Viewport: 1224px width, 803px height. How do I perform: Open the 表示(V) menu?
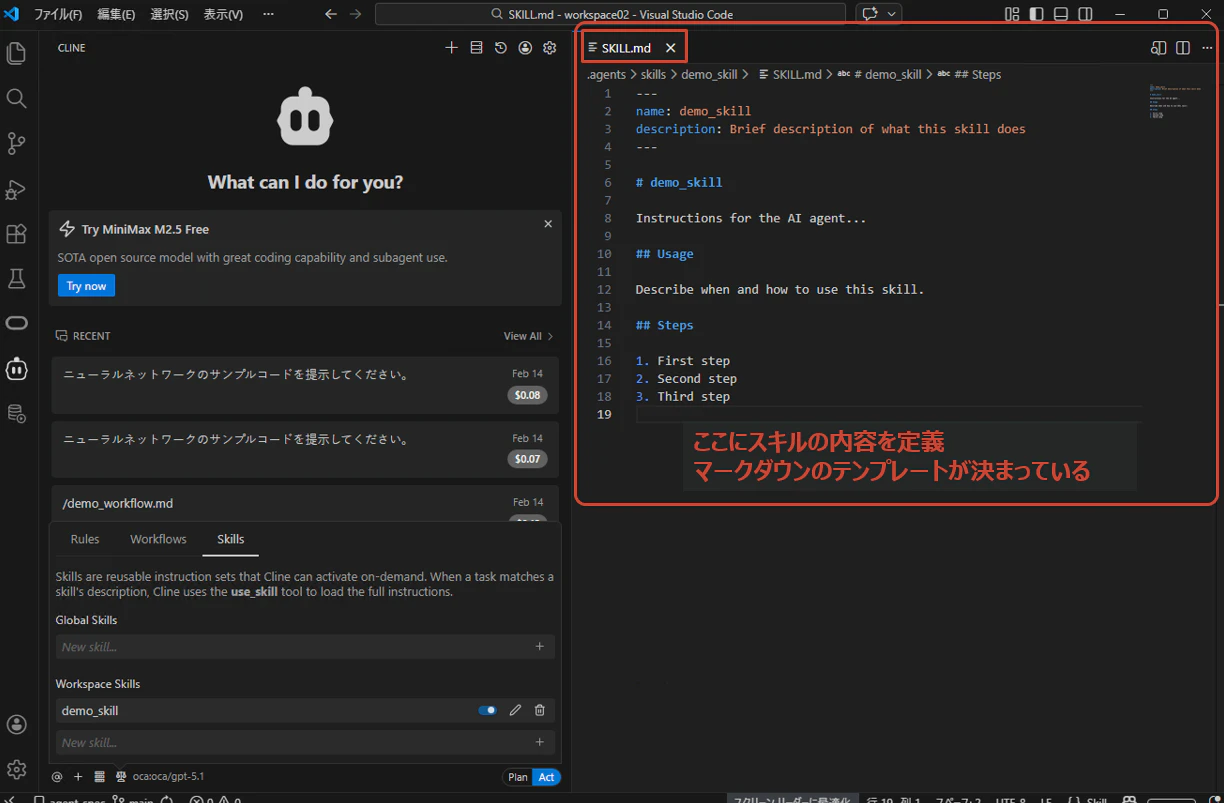click(x=223, y=15)
